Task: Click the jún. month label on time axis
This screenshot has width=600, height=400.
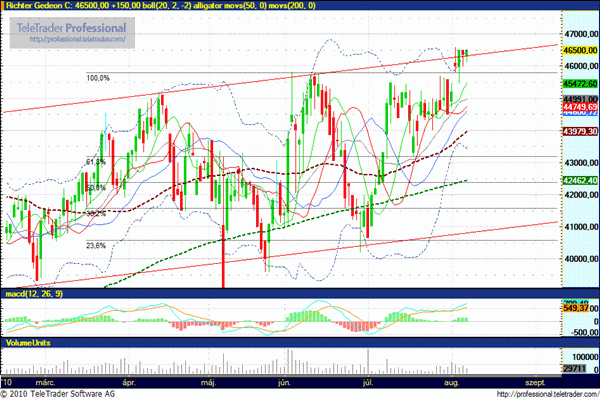Action: click(x=284, y=382)
